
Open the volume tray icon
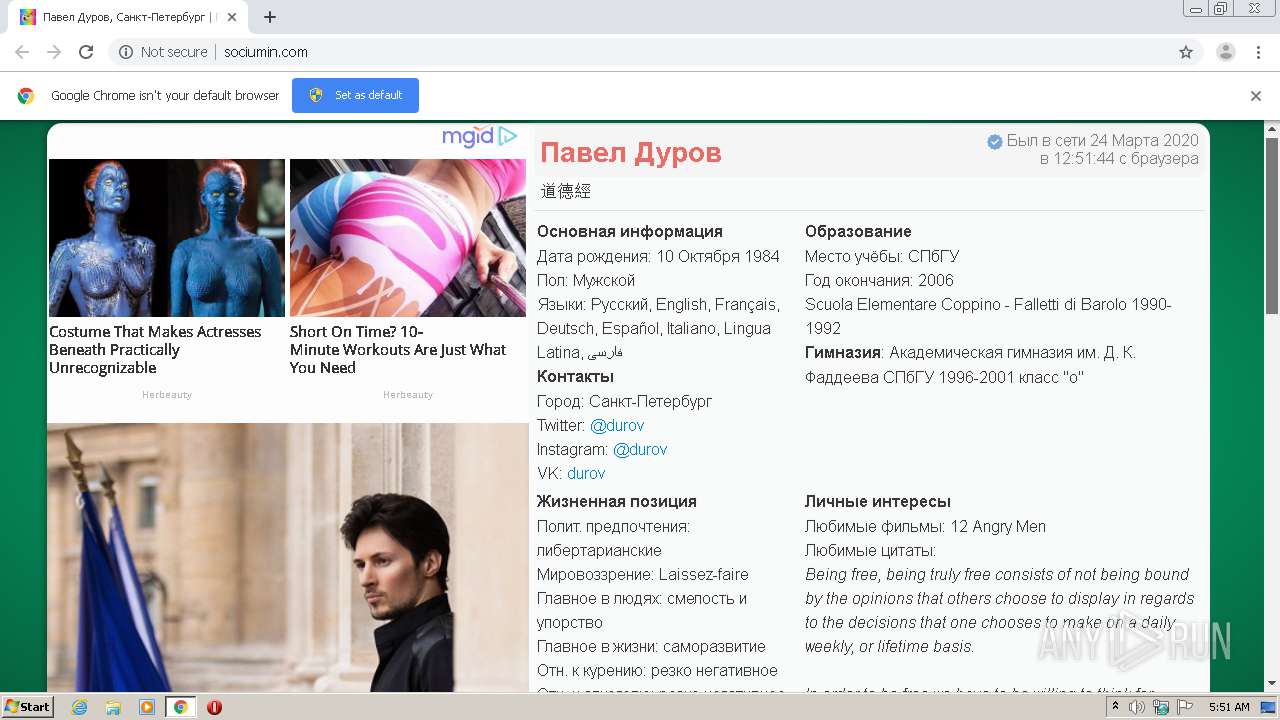point(1137,707)
